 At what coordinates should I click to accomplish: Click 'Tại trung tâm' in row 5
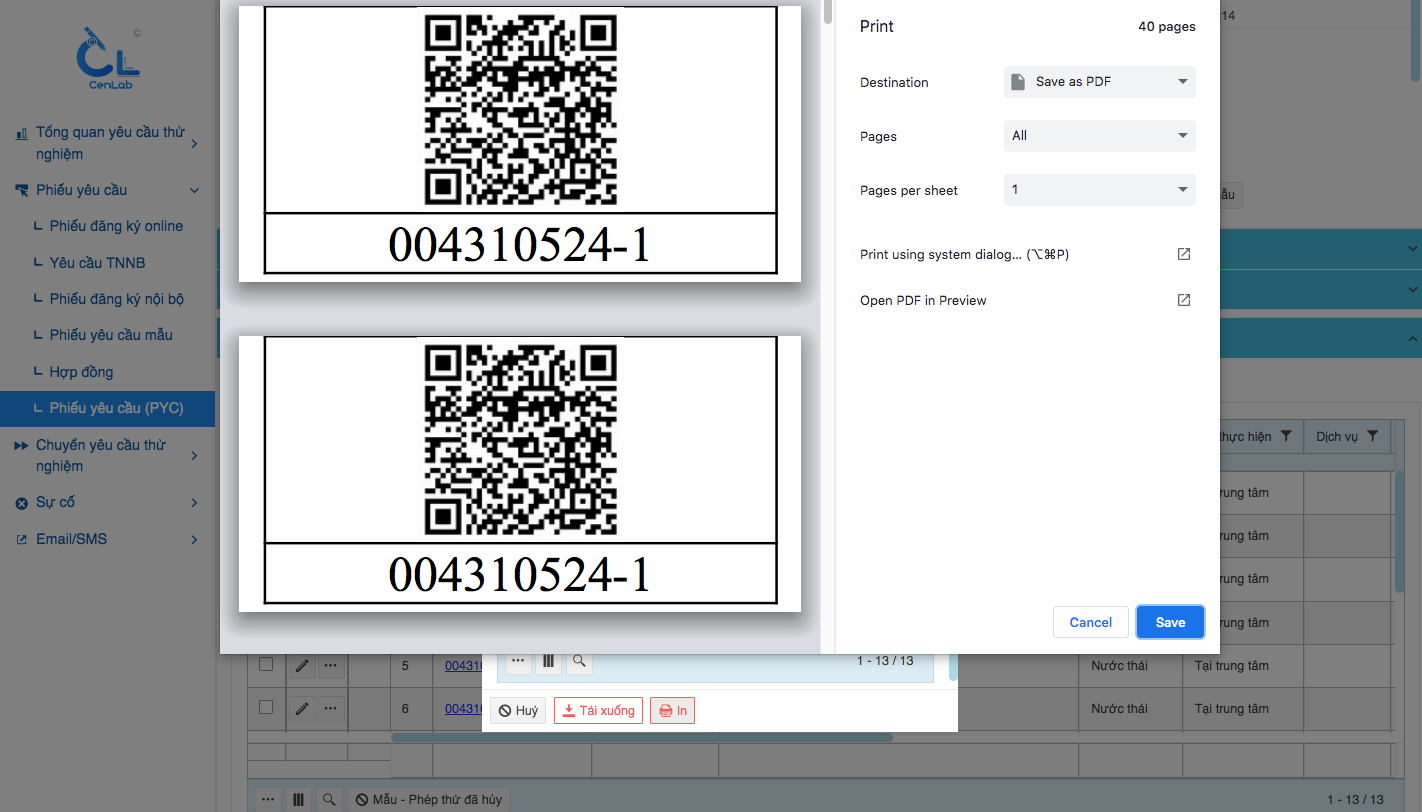(1232, 666)
